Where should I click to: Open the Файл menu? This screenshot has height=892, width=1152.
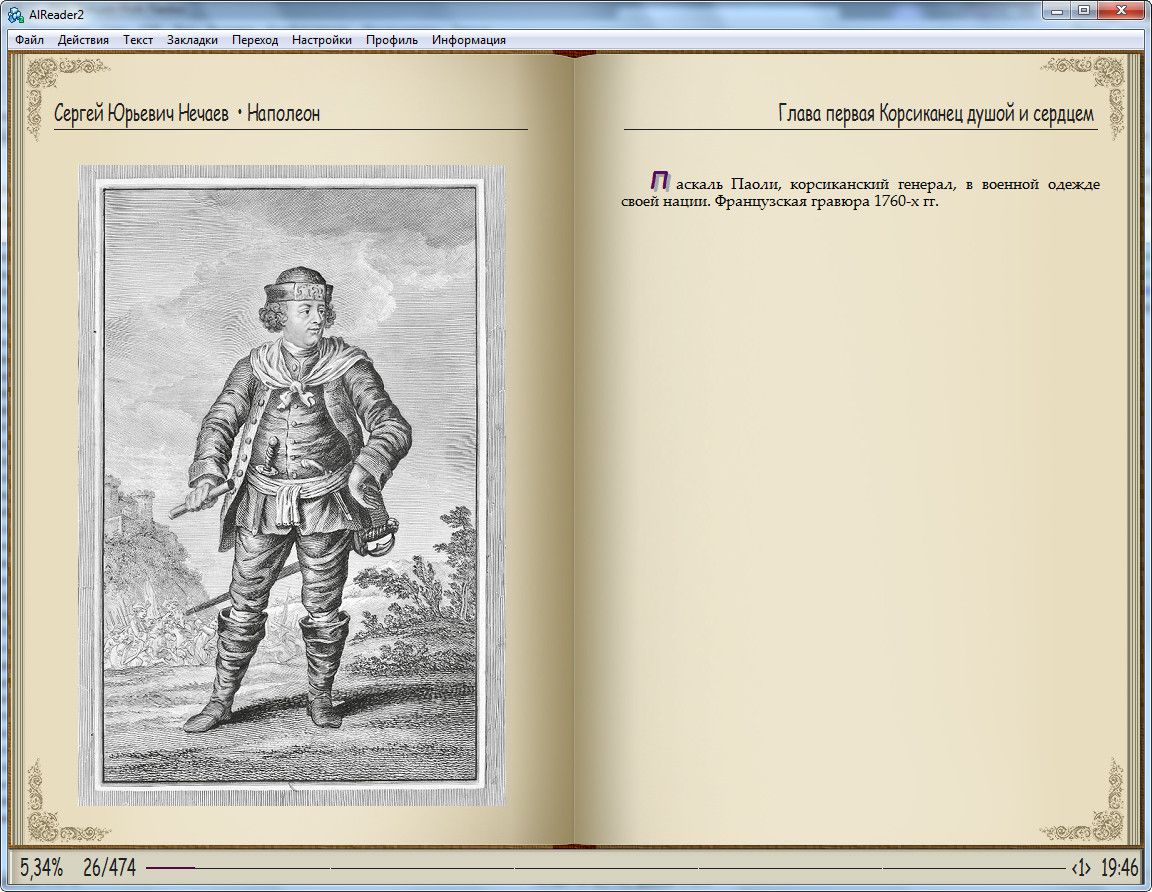tap(29, 40)
